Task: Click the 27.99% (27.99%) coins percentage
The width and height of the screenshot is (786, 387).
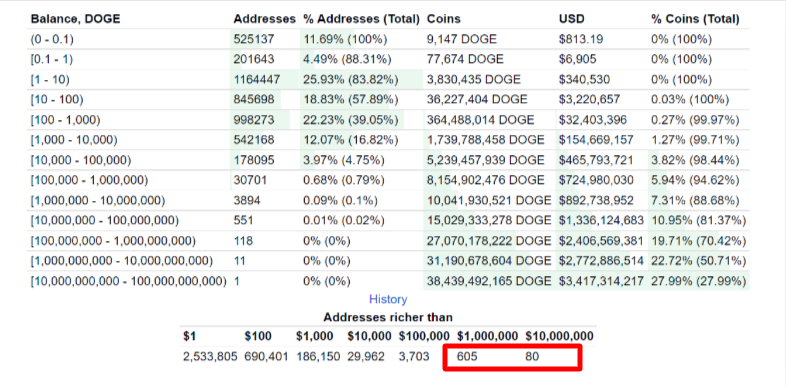Action: 698,281
